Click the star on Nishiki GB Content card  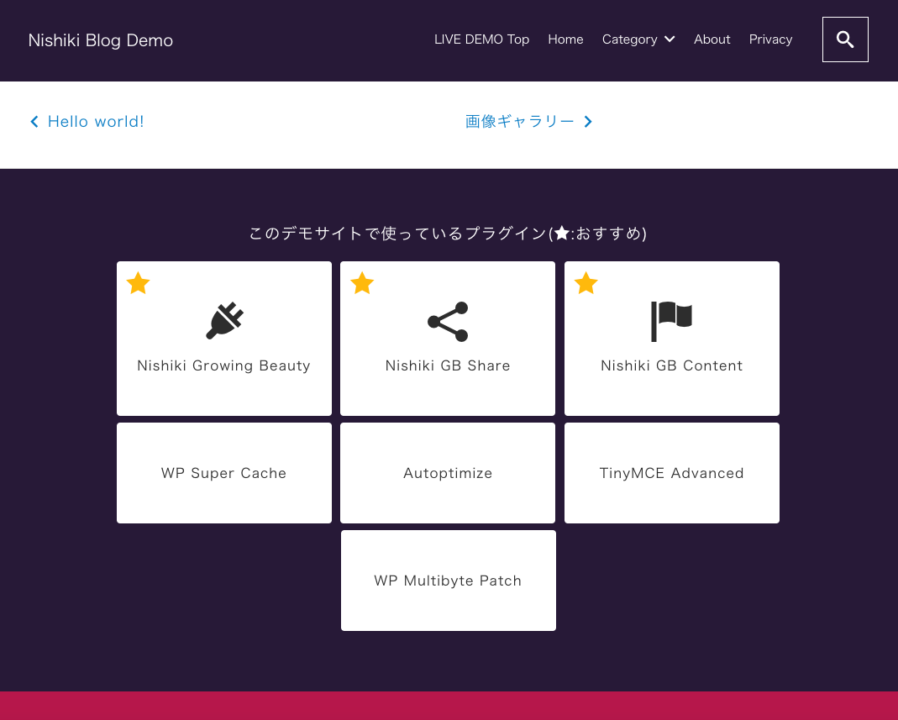pos(586,283)
